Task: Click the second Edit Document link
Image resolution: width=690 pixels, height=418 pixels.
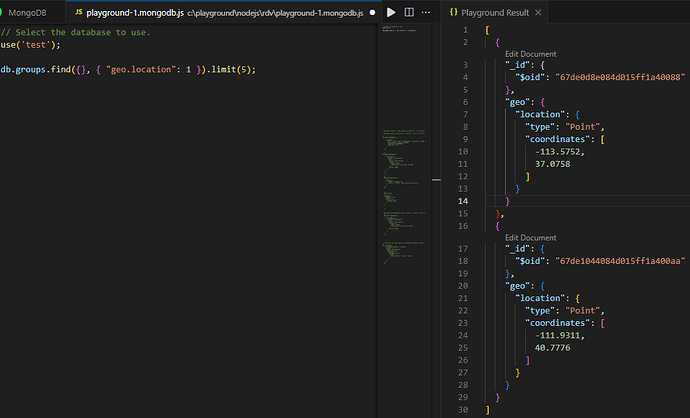Action: pos(530,237)
